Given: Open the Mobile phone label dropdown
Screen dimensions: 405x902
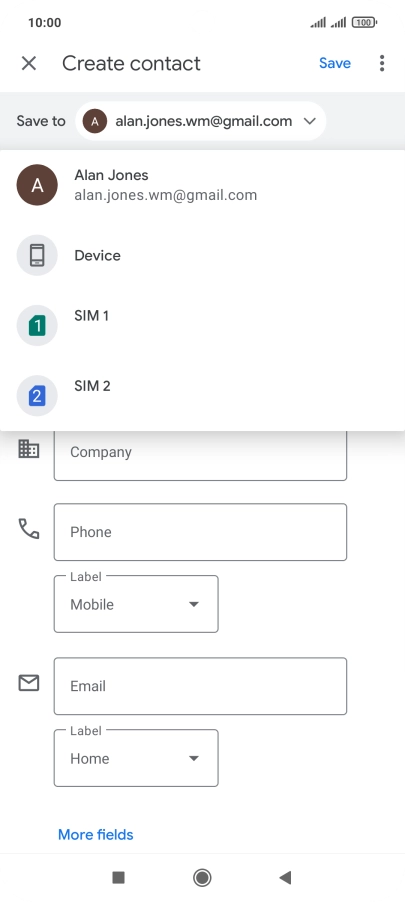Looking at the screenshot, I should click(x=136, y=604).
